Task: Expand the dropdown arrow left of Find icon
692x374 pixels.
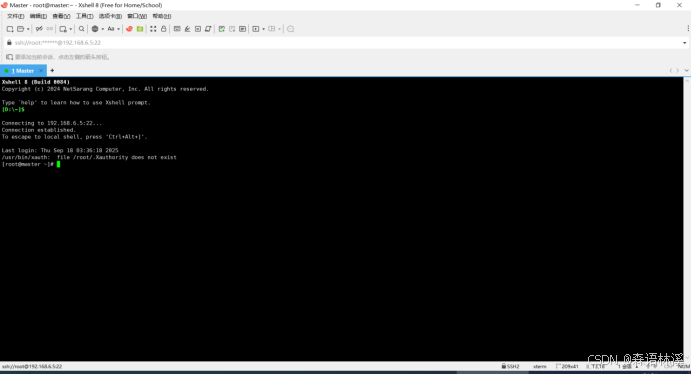Action: pos(71,29)
